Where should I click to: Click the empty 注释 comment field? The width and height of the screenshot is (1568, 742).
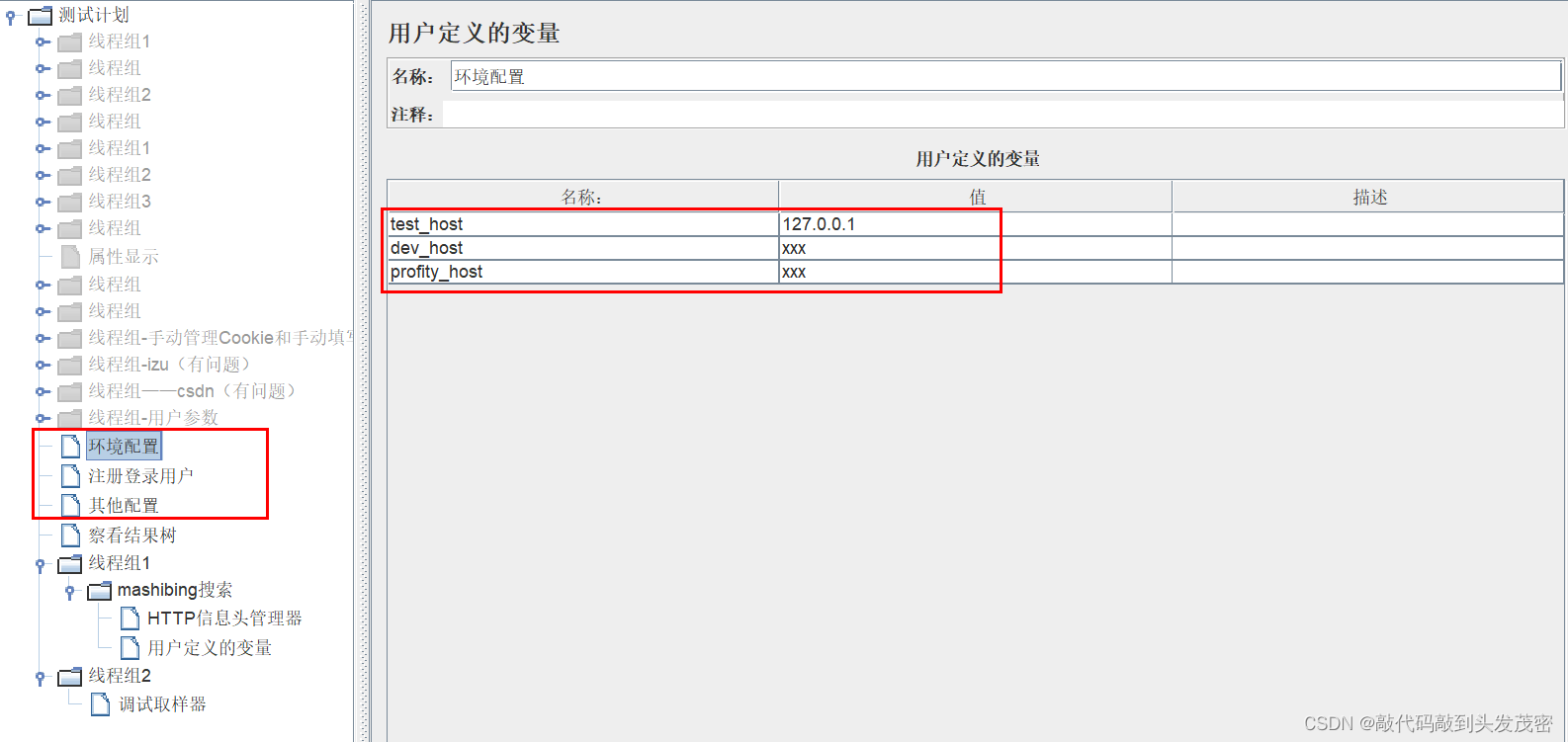coord(1002,115)
